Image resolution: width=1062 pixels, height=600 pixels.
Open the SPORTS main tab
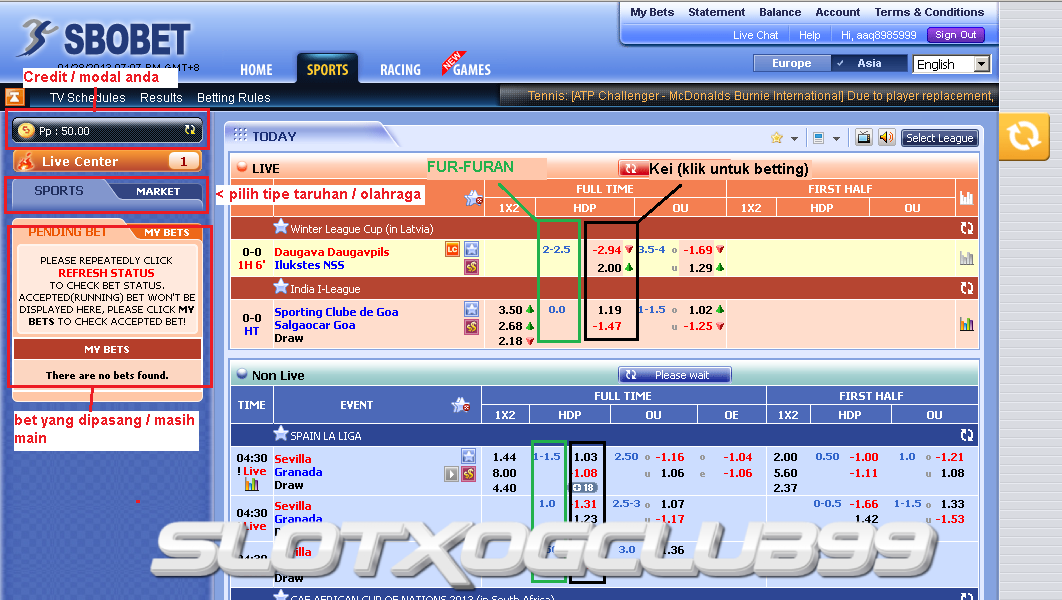[x=327, y=69]
